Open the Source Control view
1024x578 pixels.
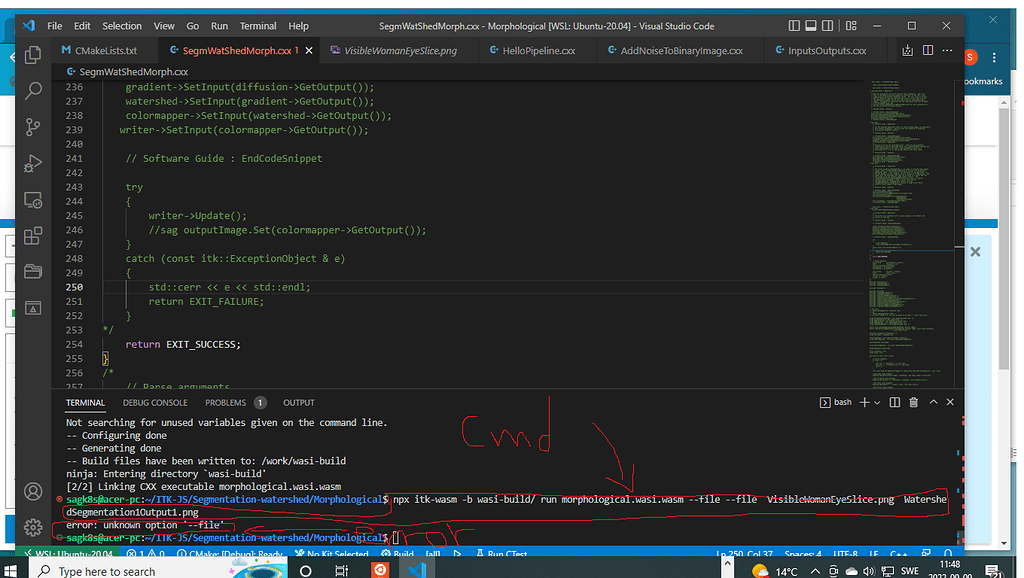[x=33, y=126]
